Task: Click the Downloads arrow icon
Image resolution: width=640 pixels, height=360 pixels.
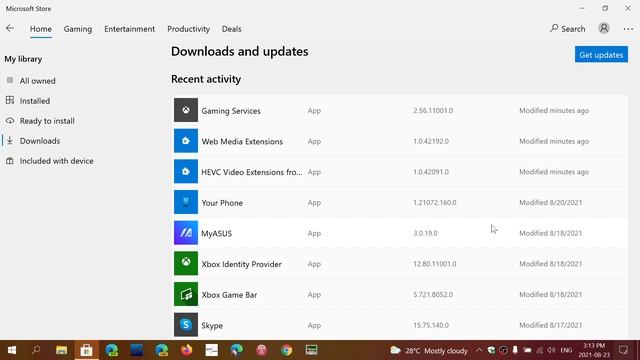Action: tap(10, 140)
